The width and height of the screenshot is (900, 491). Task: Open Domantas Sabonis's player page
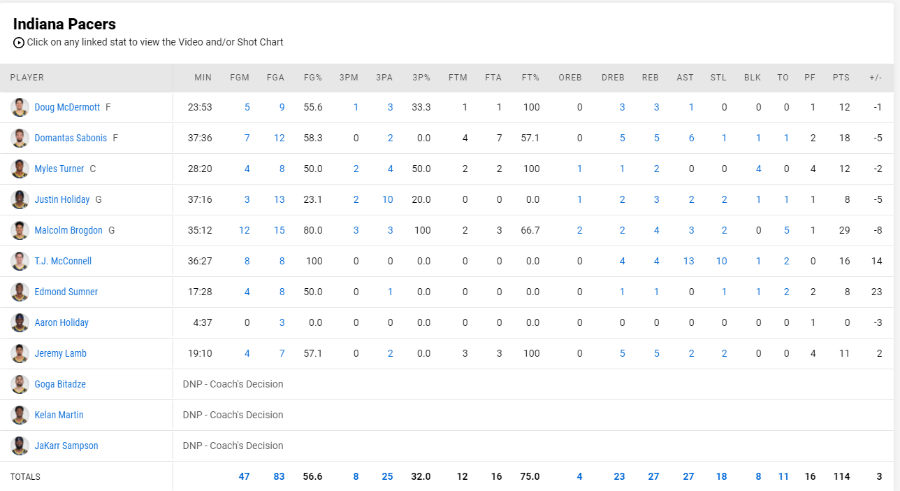click(71, 138)
